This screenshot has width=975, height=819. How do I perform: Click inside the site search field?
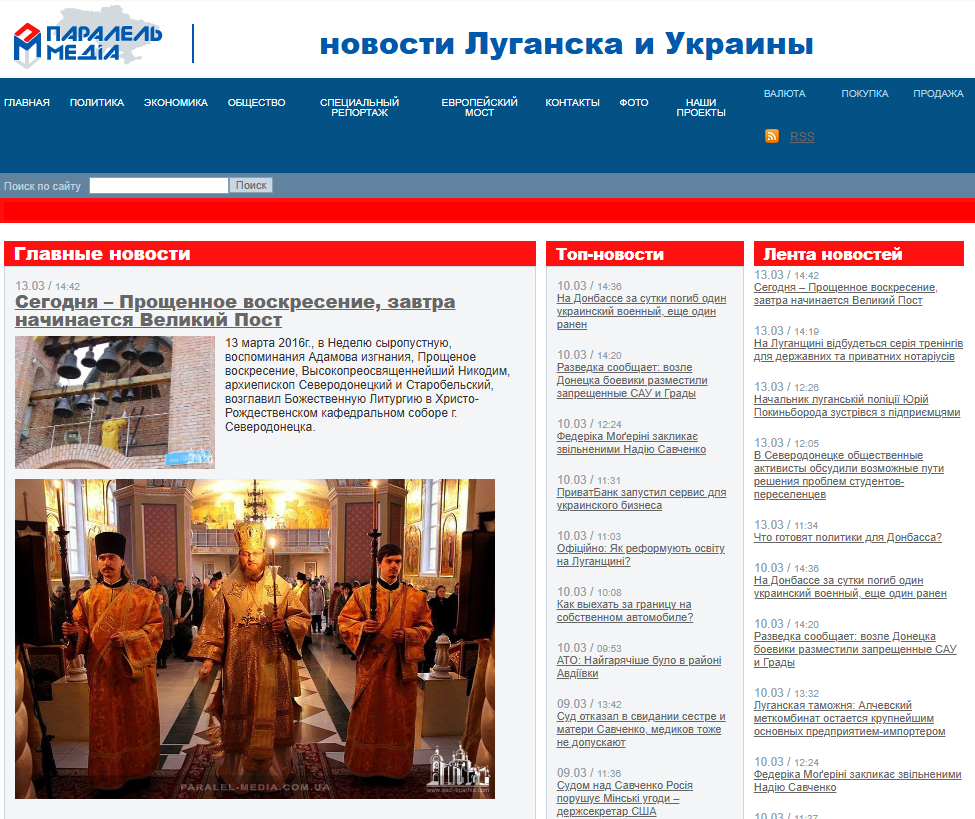point(158,185)
